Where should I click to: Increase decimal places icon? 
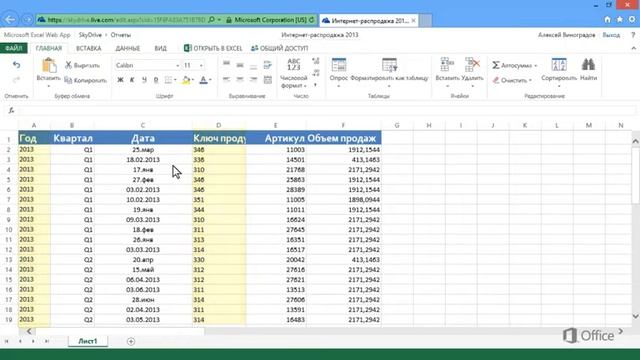click(316, 61)
